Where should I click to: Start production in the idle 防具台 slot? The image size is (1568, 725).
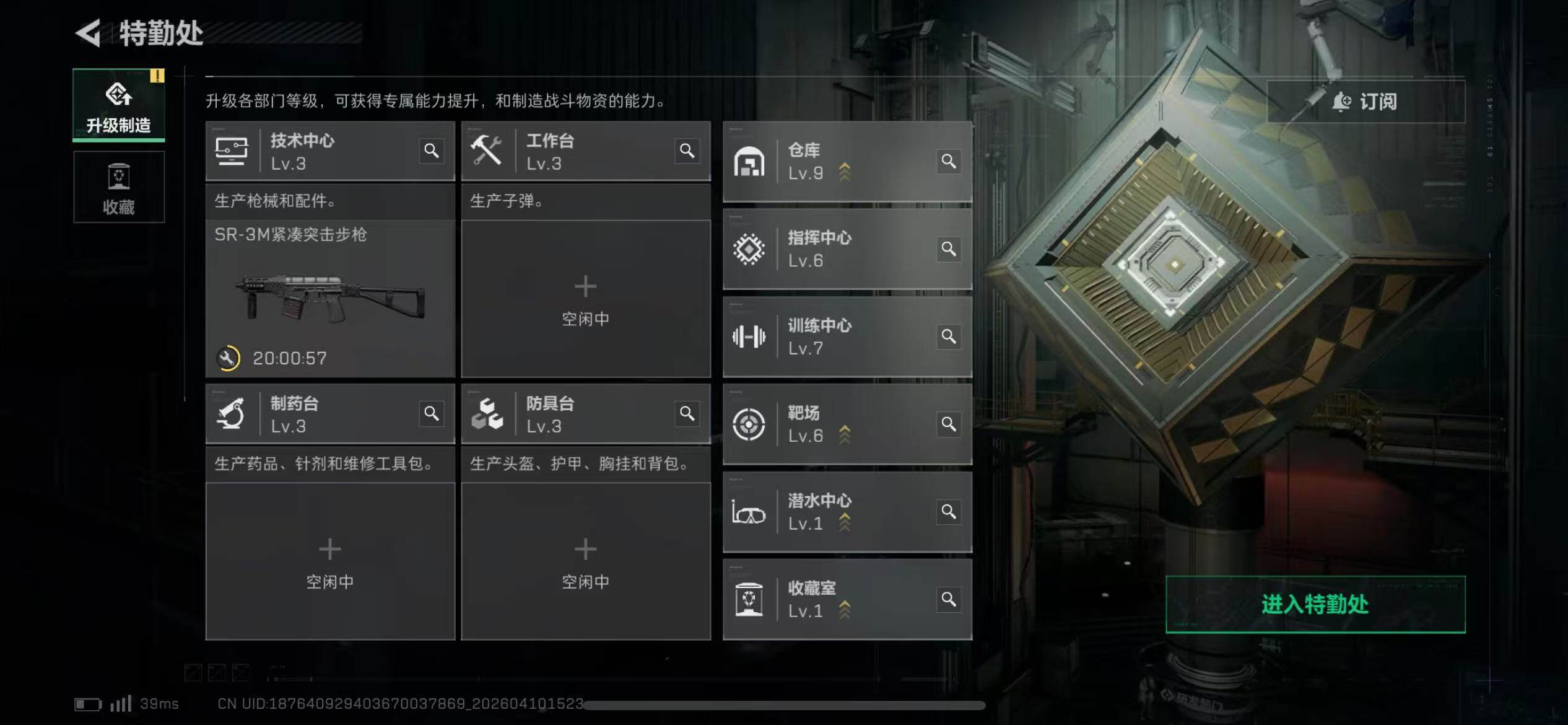(586, 561)
